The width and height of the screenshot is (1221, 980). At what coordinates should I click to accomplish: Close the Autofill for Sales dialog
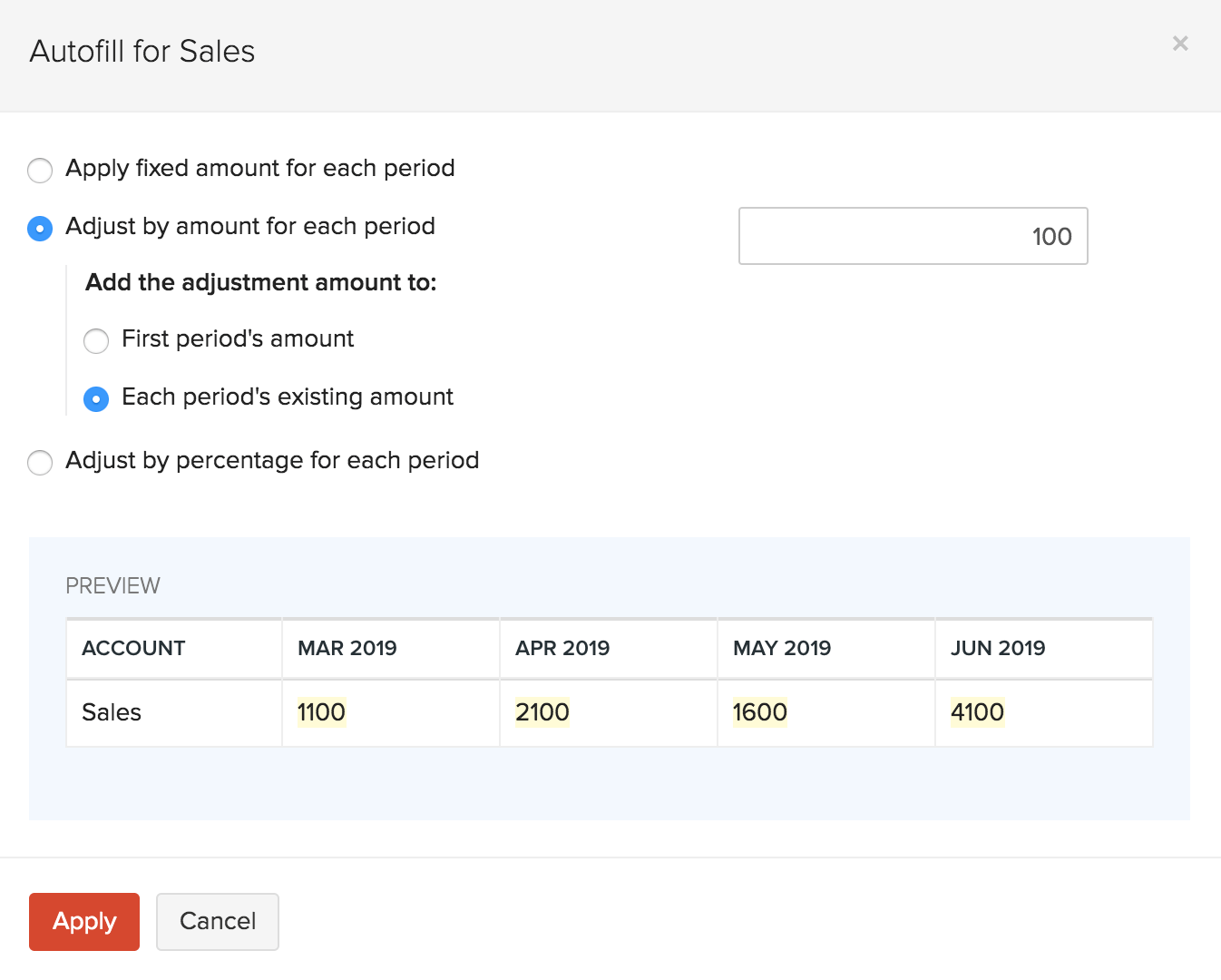point(1179,44)
